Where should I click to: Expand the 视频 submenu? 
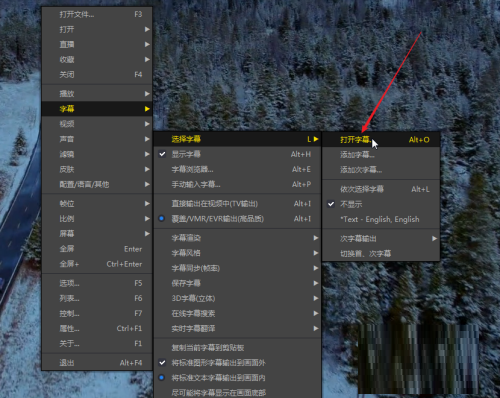[x=97, y=124]
